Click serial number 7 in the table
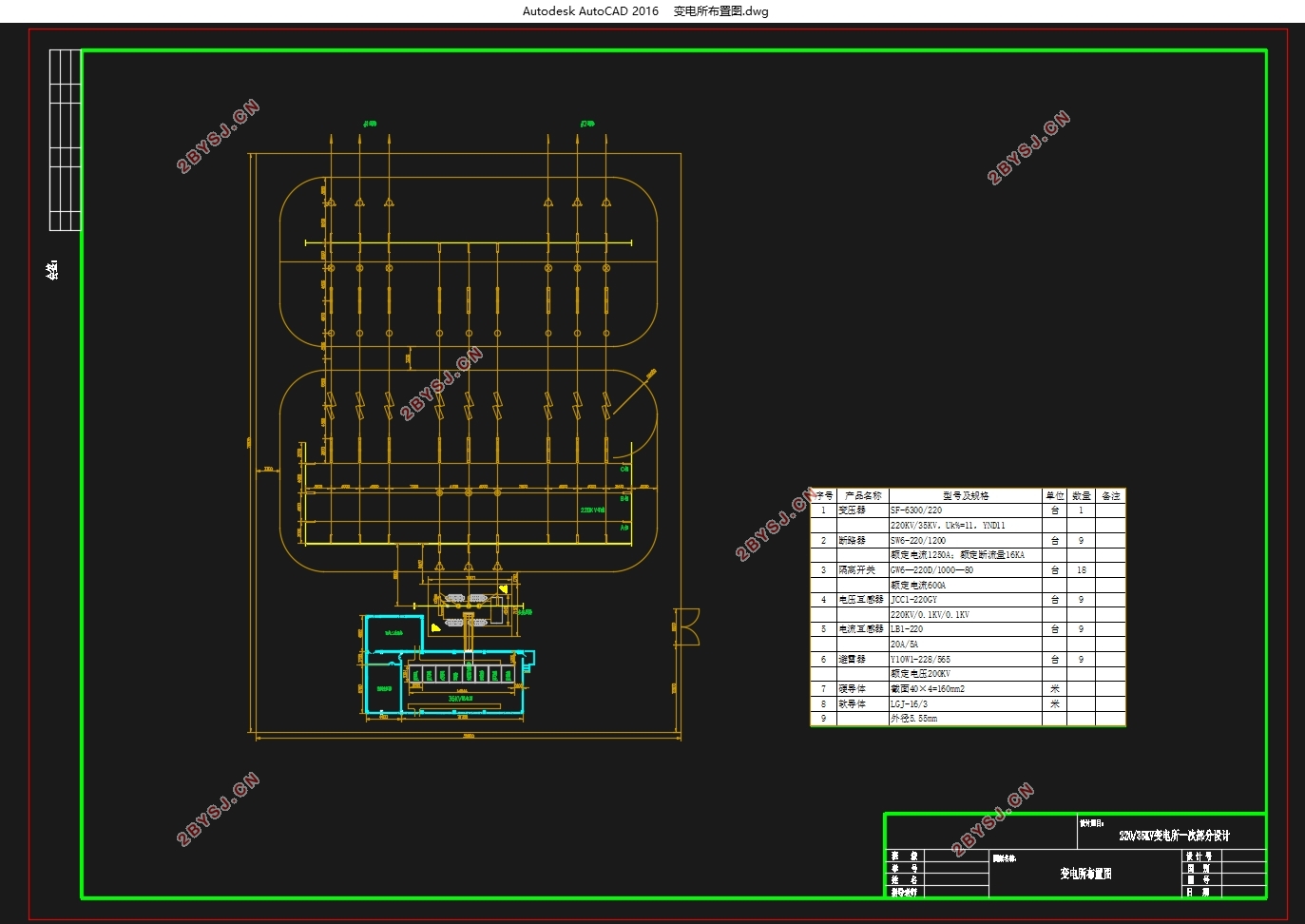 pyautogui.click(x=823, y=689)
